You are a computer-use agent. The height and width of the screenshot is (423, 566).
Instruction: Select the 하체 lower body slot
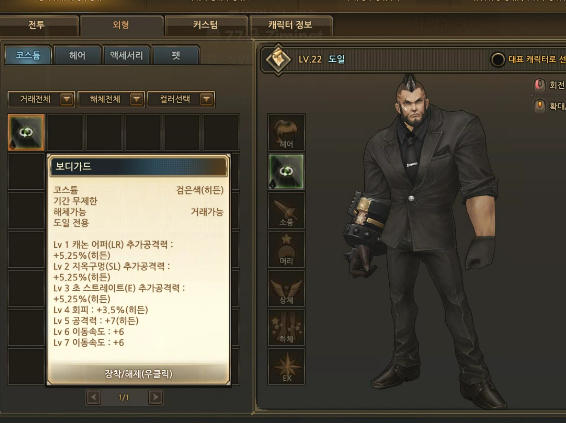[x=286, y=327]
